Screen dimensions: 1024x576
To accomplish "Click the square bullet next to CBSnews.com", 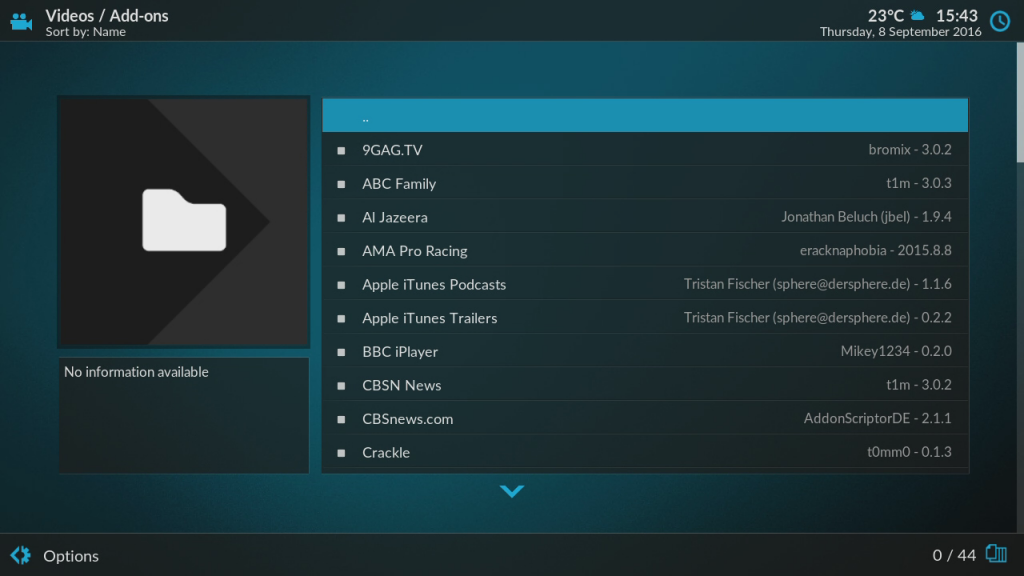I will pyautogui.click(x=341, y=420).
